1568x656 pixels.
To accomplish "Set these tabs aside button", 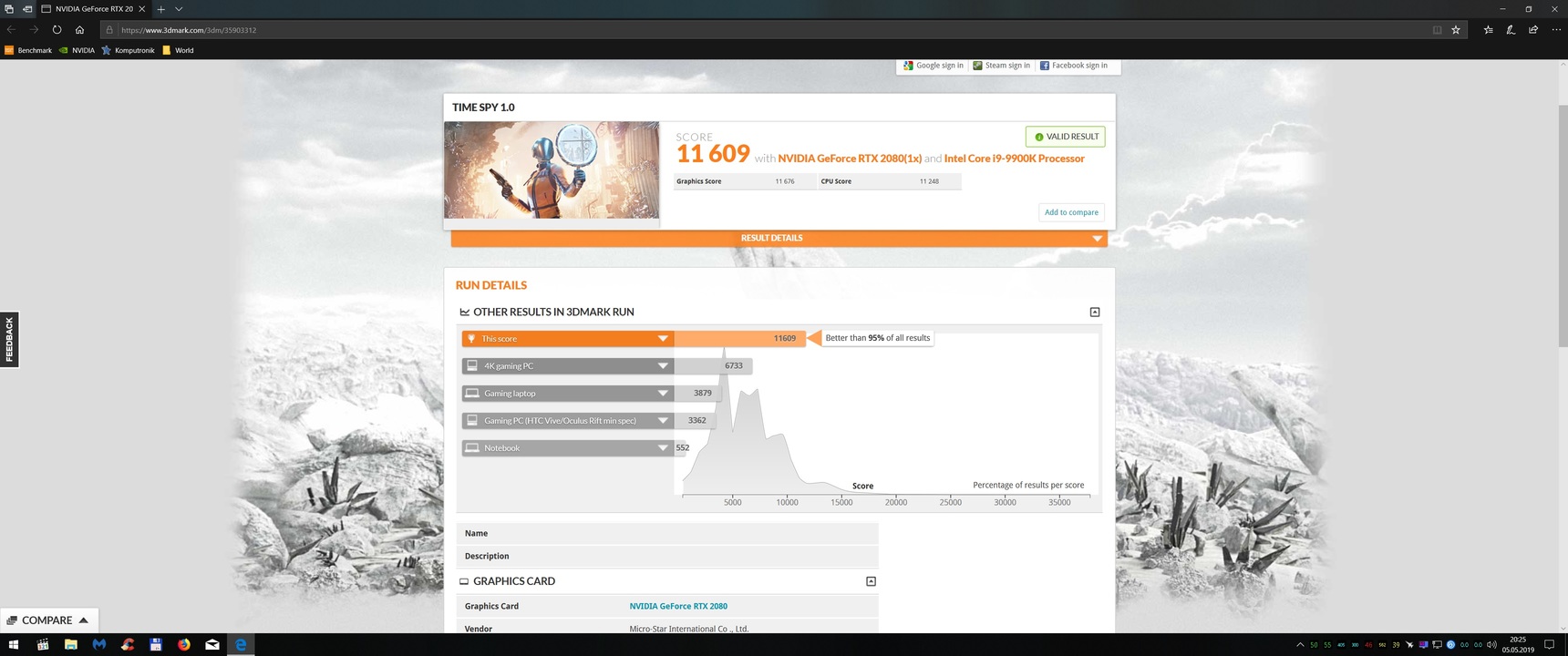I will click(x=27, y=8).
